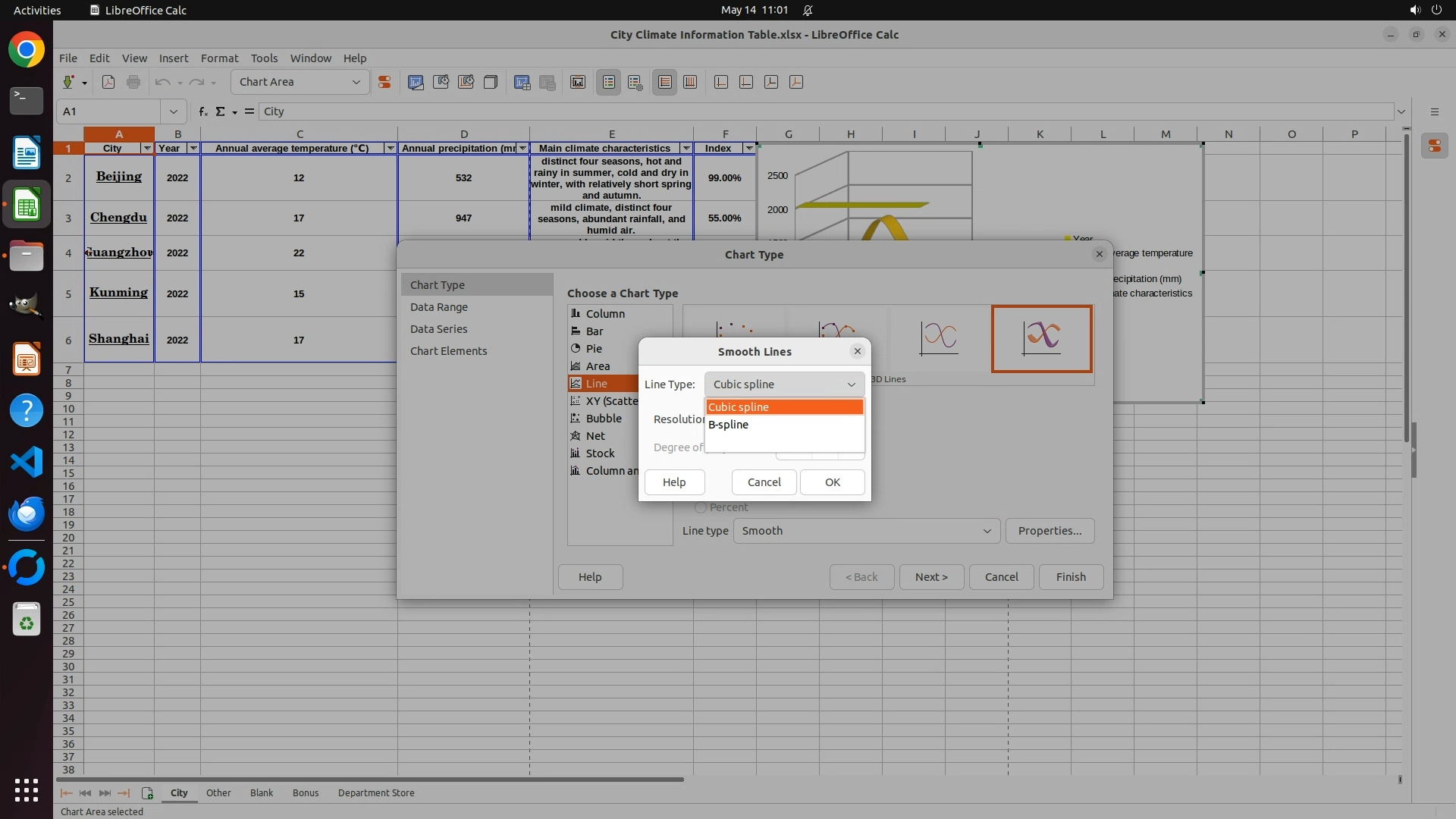This screenshot has height=819, width=1456.
Task: Open the Line type Smooth dropdown
Action: click(x=866, y=531)
